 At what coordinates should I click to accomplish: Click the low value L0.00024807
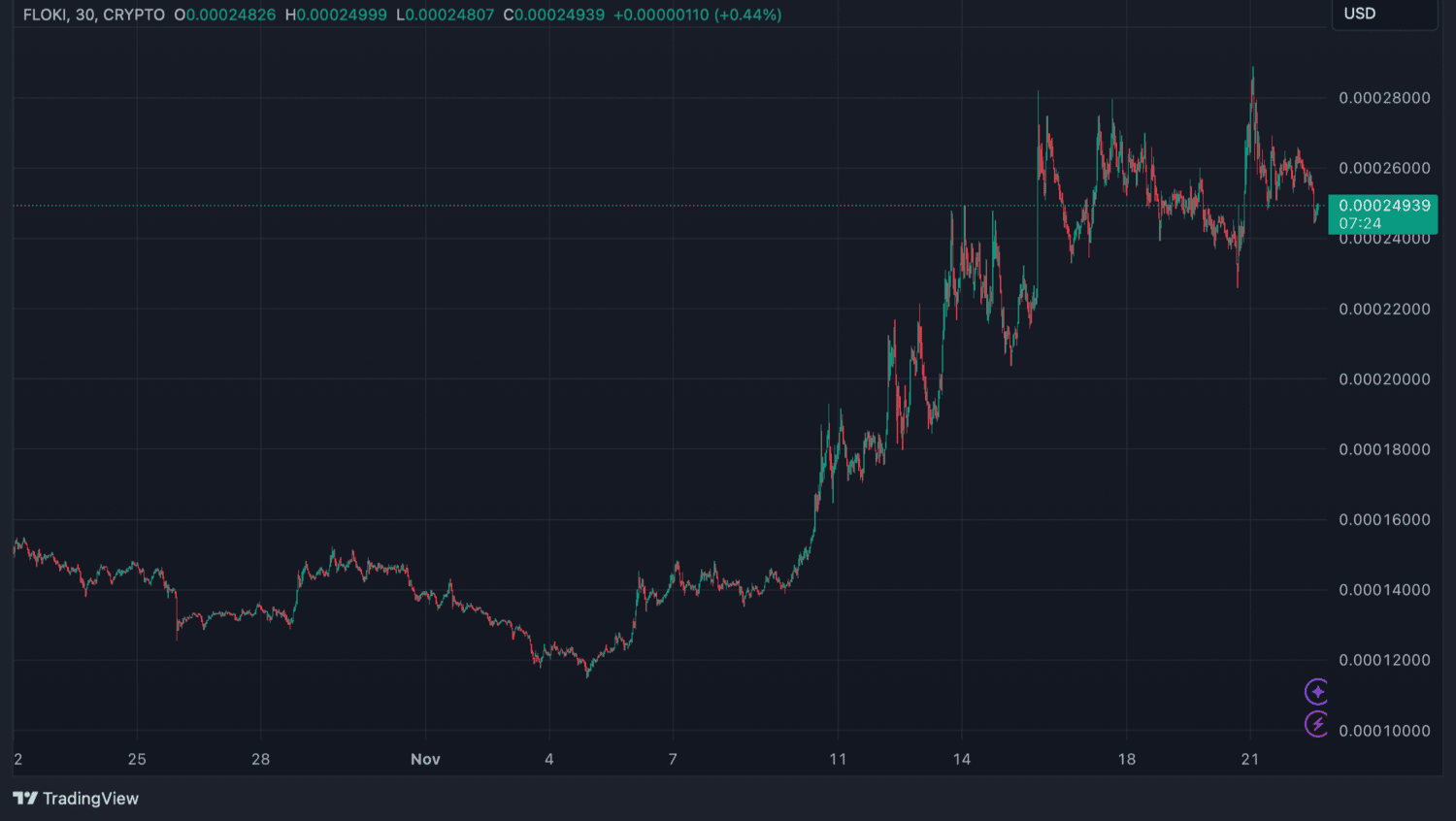(x=446, y=16)
